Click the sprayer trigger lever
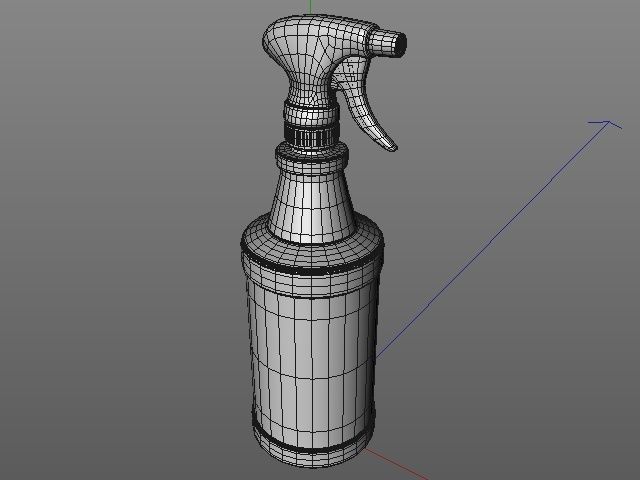The height and width of the screenshot is (480, 640). click(364, 106)
